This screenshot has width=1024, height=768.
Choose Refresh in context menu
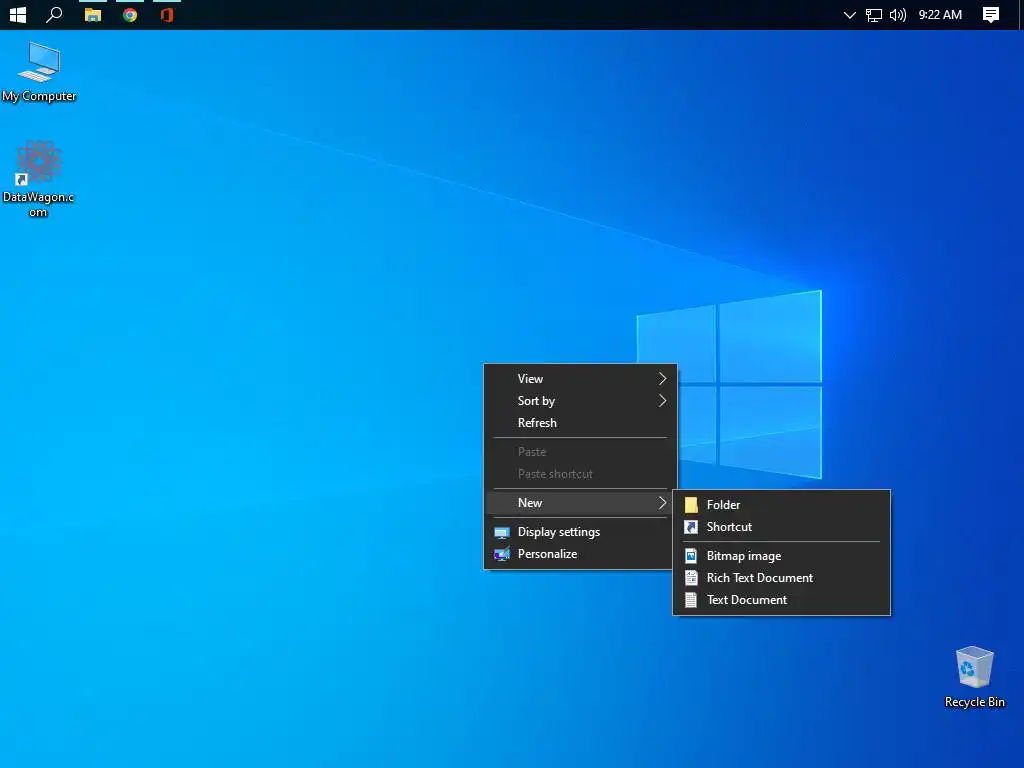coord(580,423)
